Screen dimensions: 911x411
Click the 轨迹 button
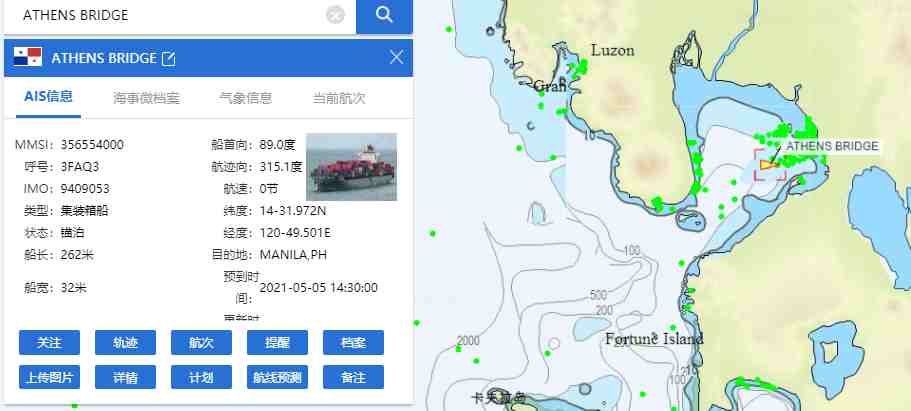coord(125,342)
